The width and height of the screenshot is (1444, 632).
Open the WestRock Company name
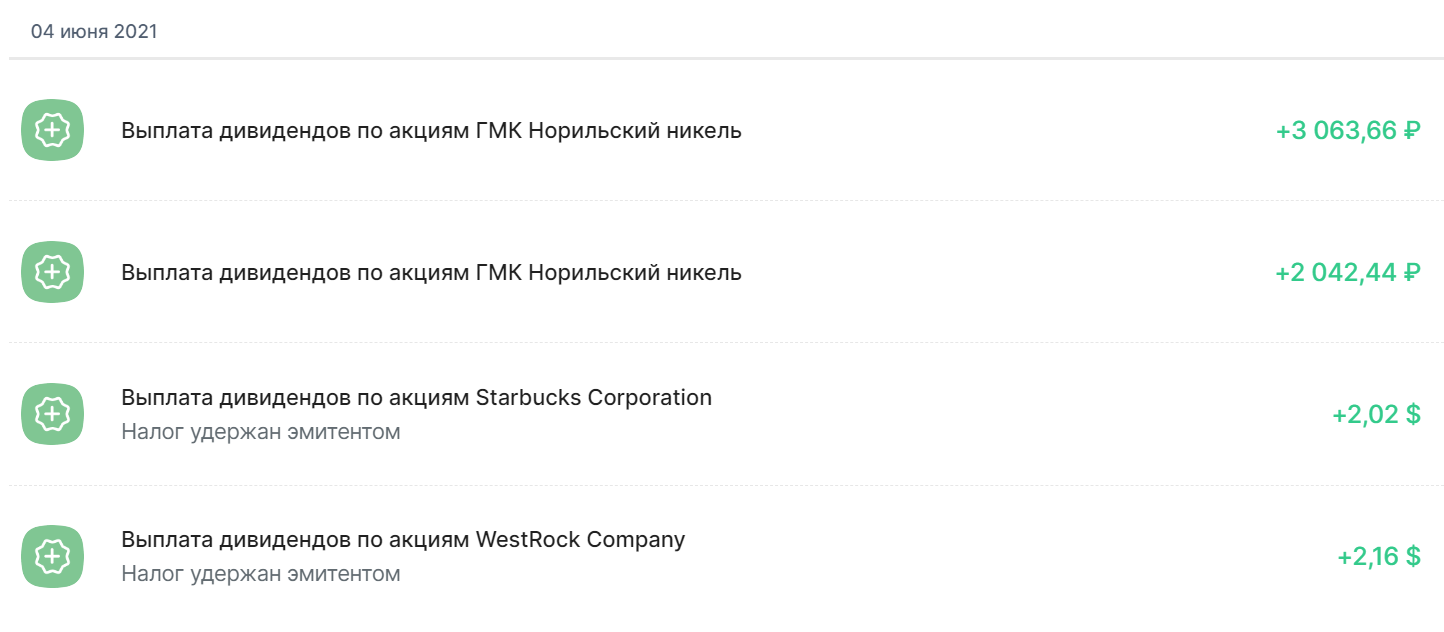pos(581,539)
